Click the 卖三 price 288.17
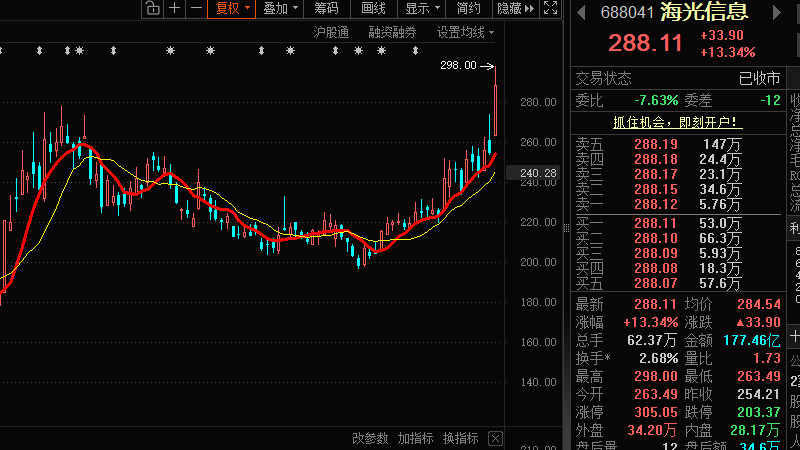Screen dimensions: 800x450 (656, 174)
